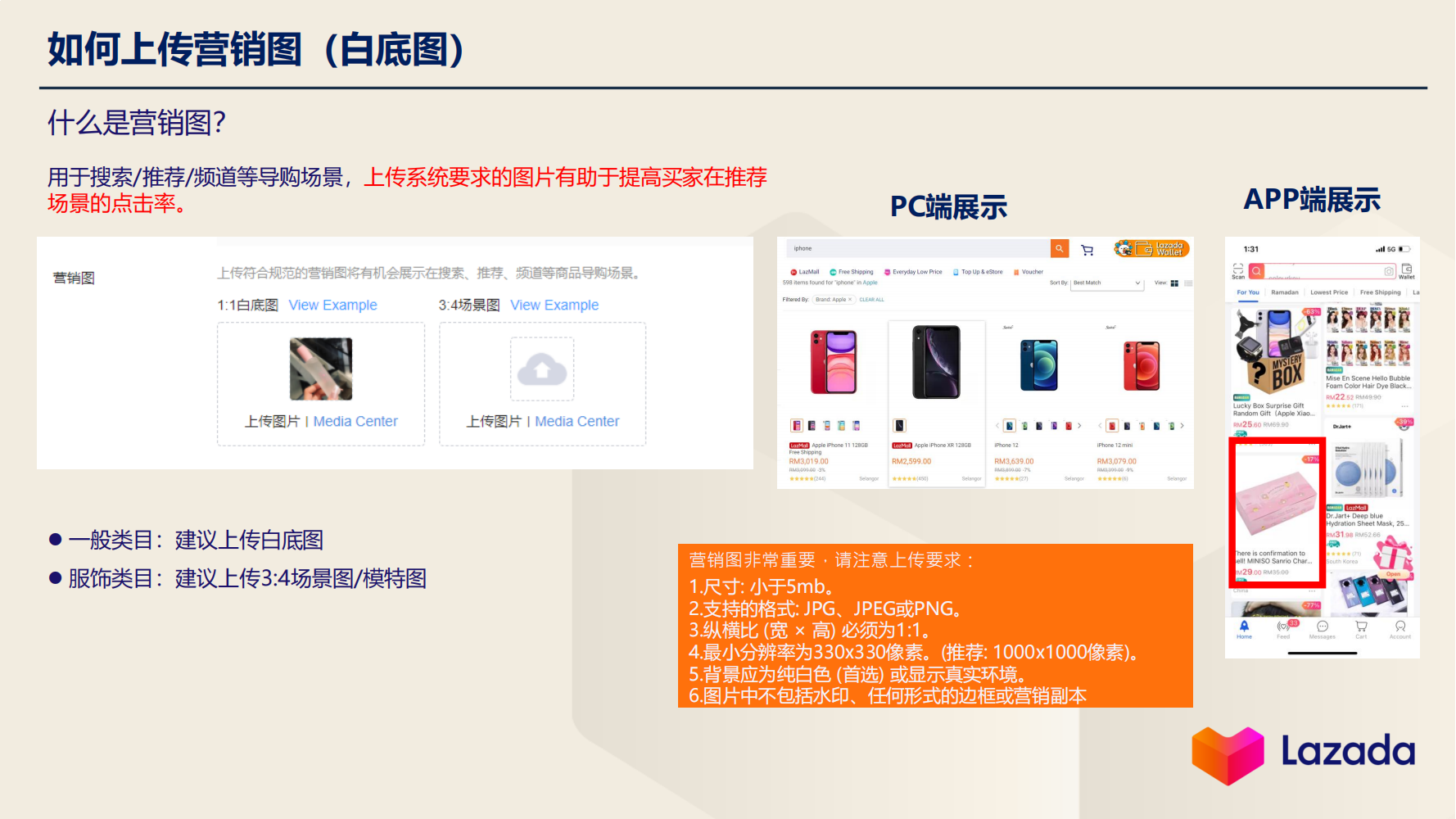
Task: Tap the Scan icon in the app header
Action: tap(1238, 271)
